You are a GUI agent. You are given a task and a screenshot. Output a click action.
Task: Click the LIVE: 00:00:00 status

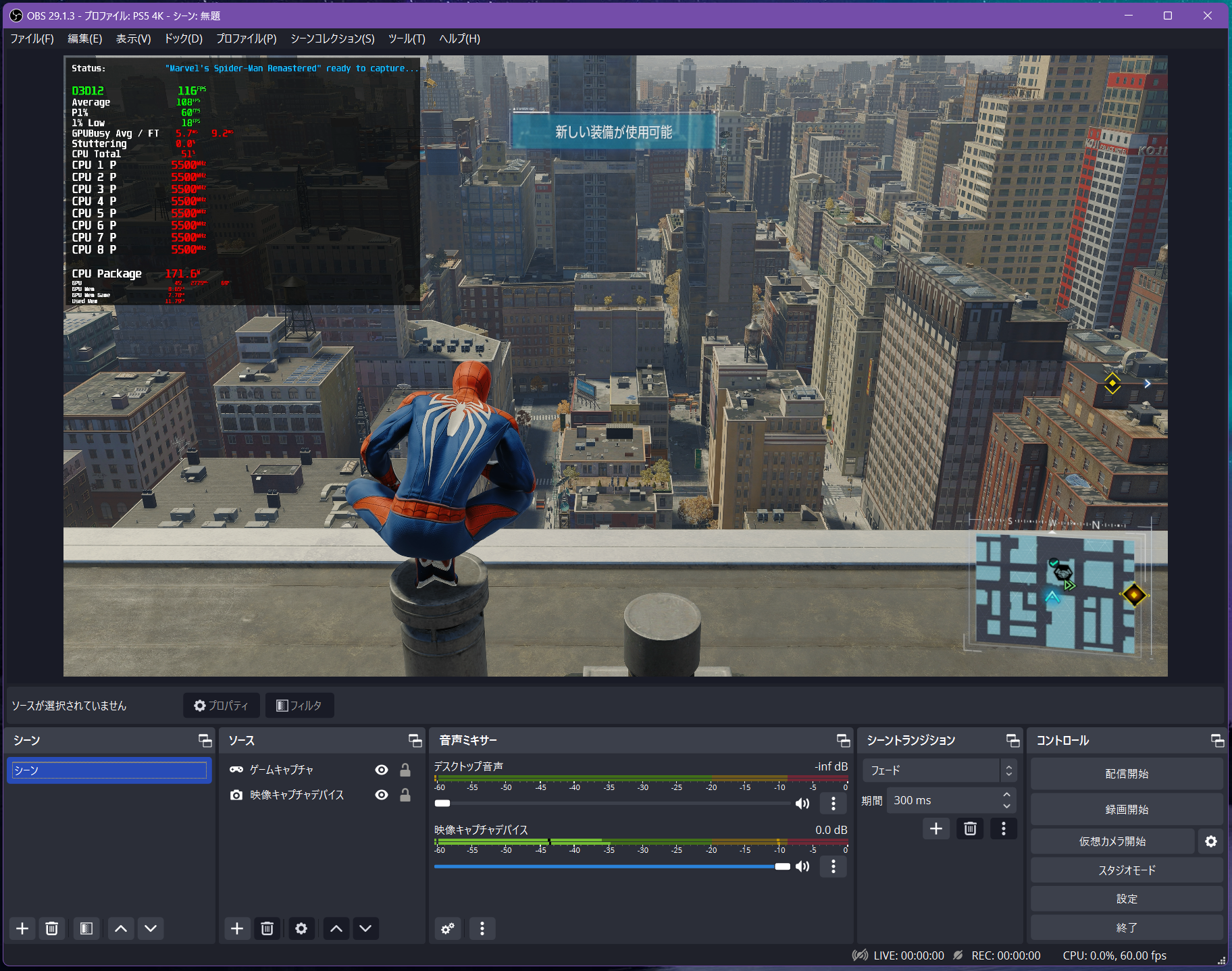pos(908,955)
